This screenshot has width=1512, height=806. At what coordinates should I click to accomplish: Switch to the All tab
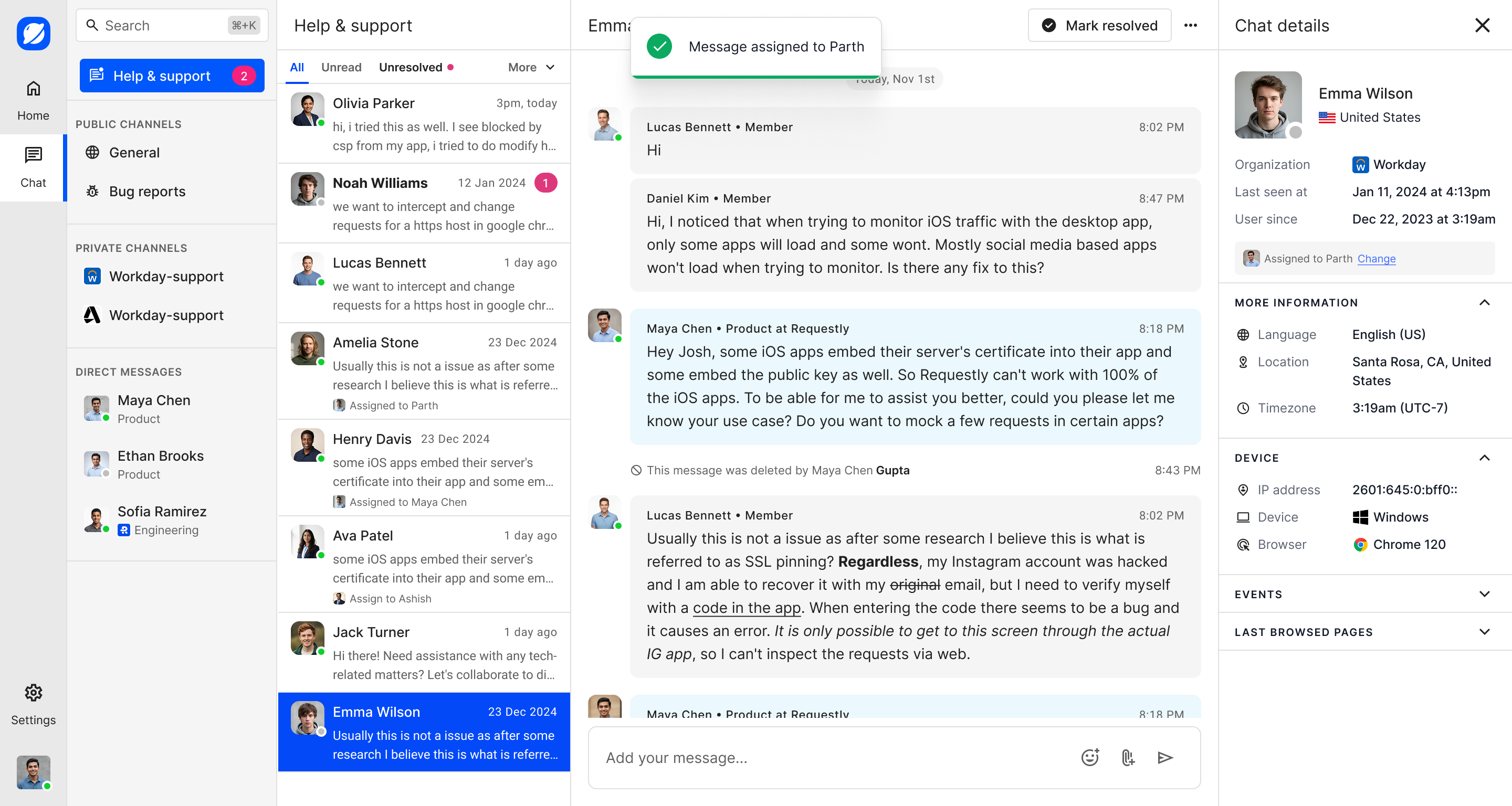297,68
